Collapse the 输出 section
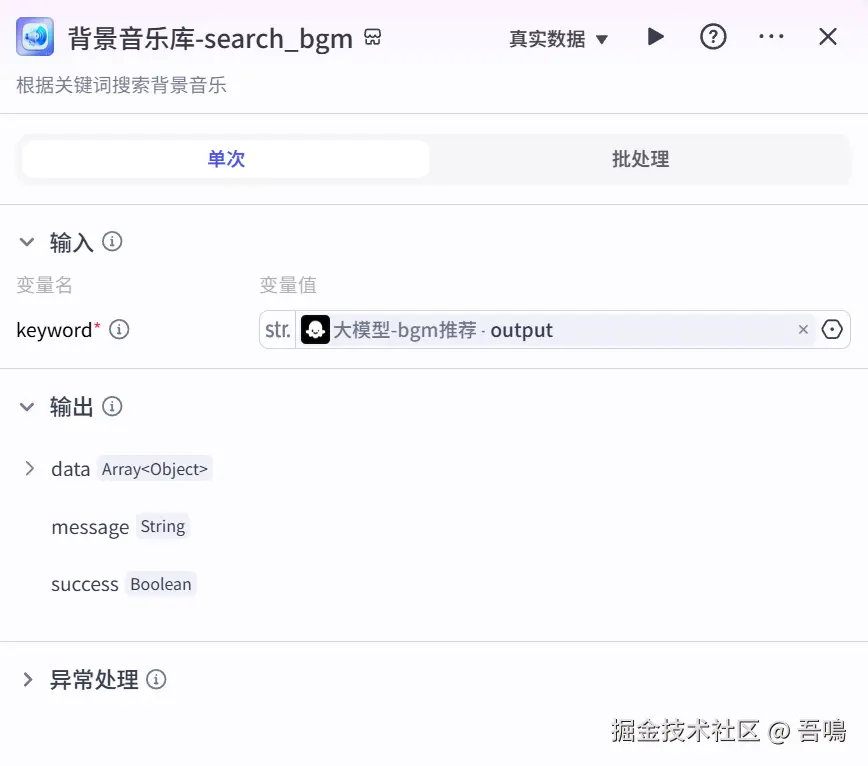 tap(27, 407)
